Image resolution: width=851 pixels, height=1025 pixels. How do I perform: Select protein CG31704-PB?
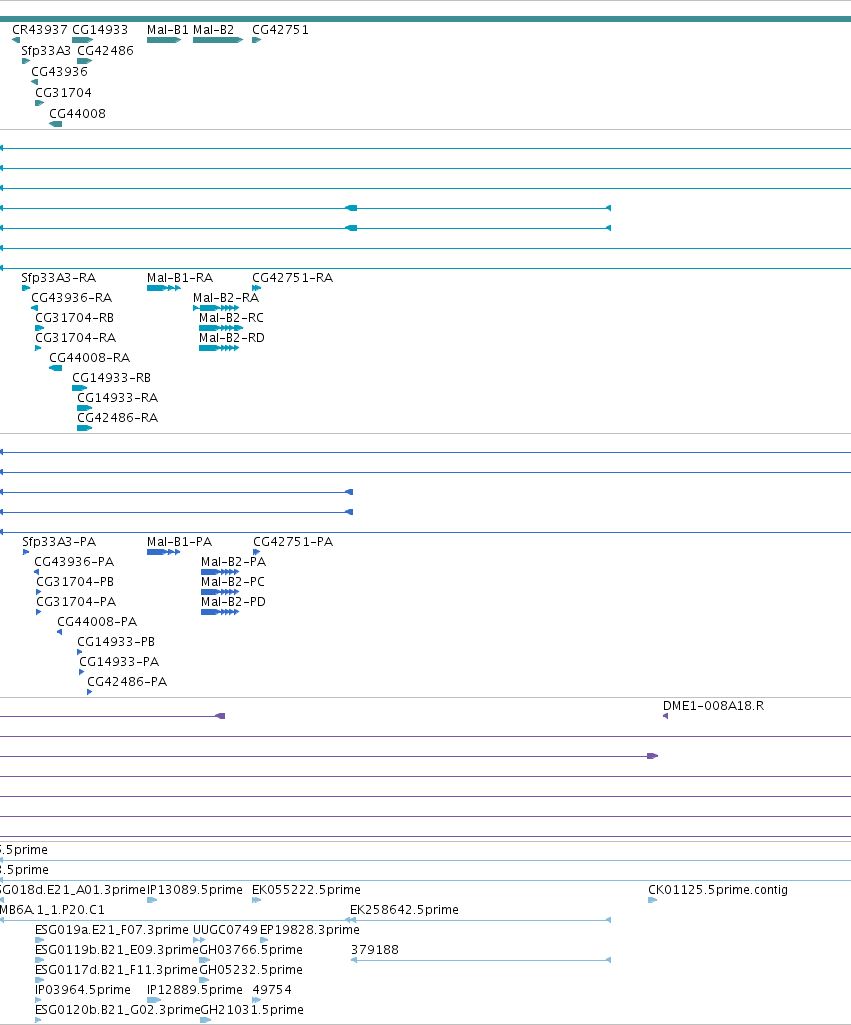pyautogui.click(x=75, y=582)
